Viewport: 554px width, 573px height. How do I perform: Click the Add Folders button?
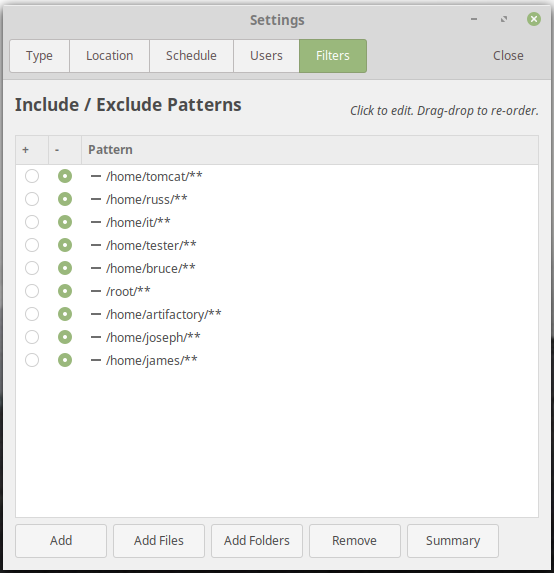(x=257, y=541)
